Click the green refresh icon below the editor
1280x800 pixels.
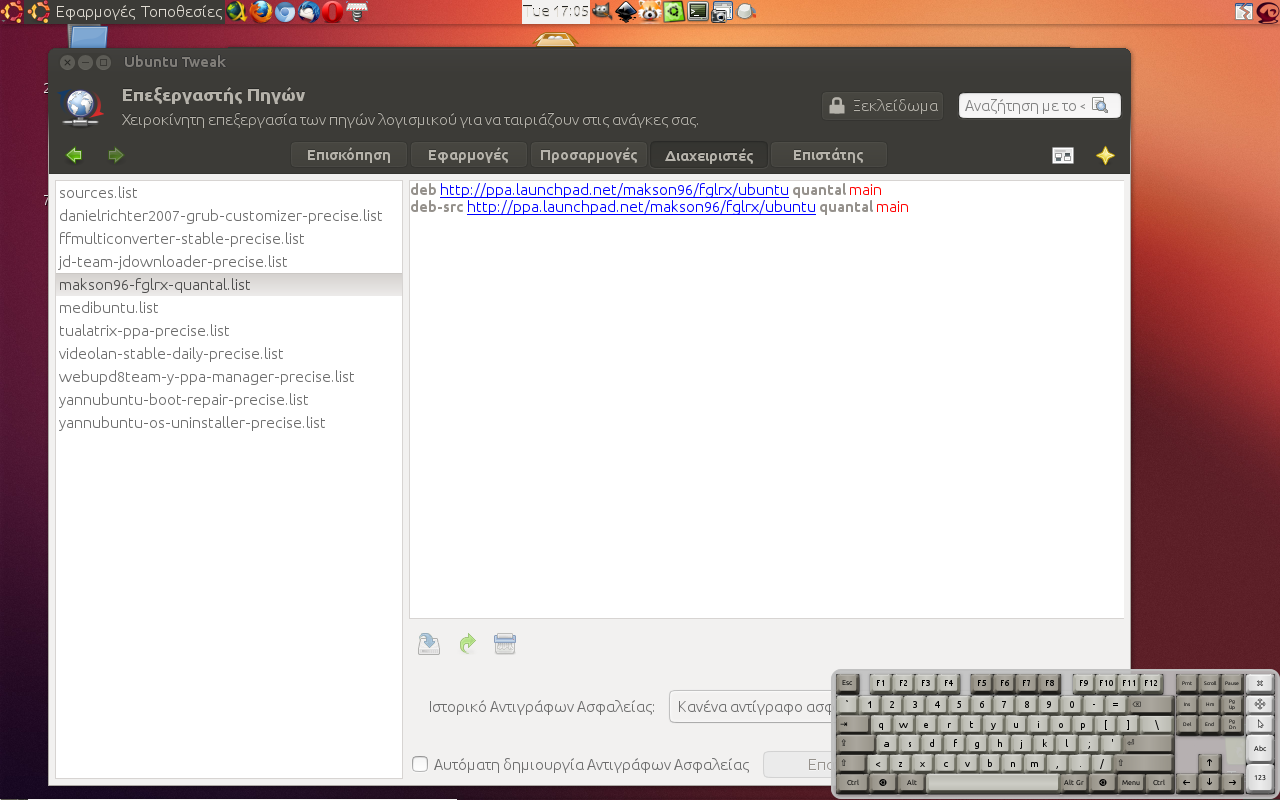click(x=467, y=644)
